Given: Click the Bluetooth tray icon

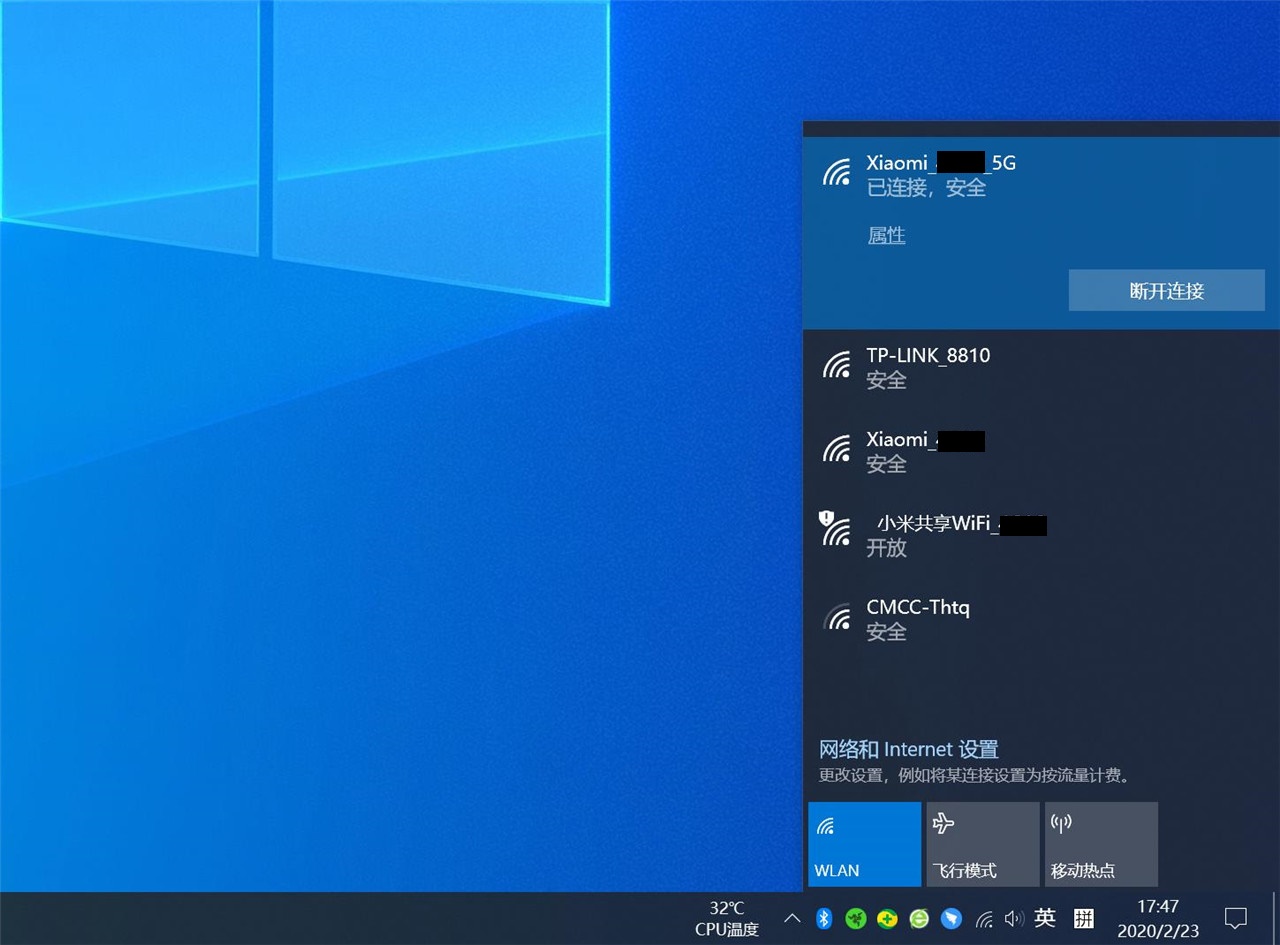Looking at the screenshot, I should (x=823, y=918).
